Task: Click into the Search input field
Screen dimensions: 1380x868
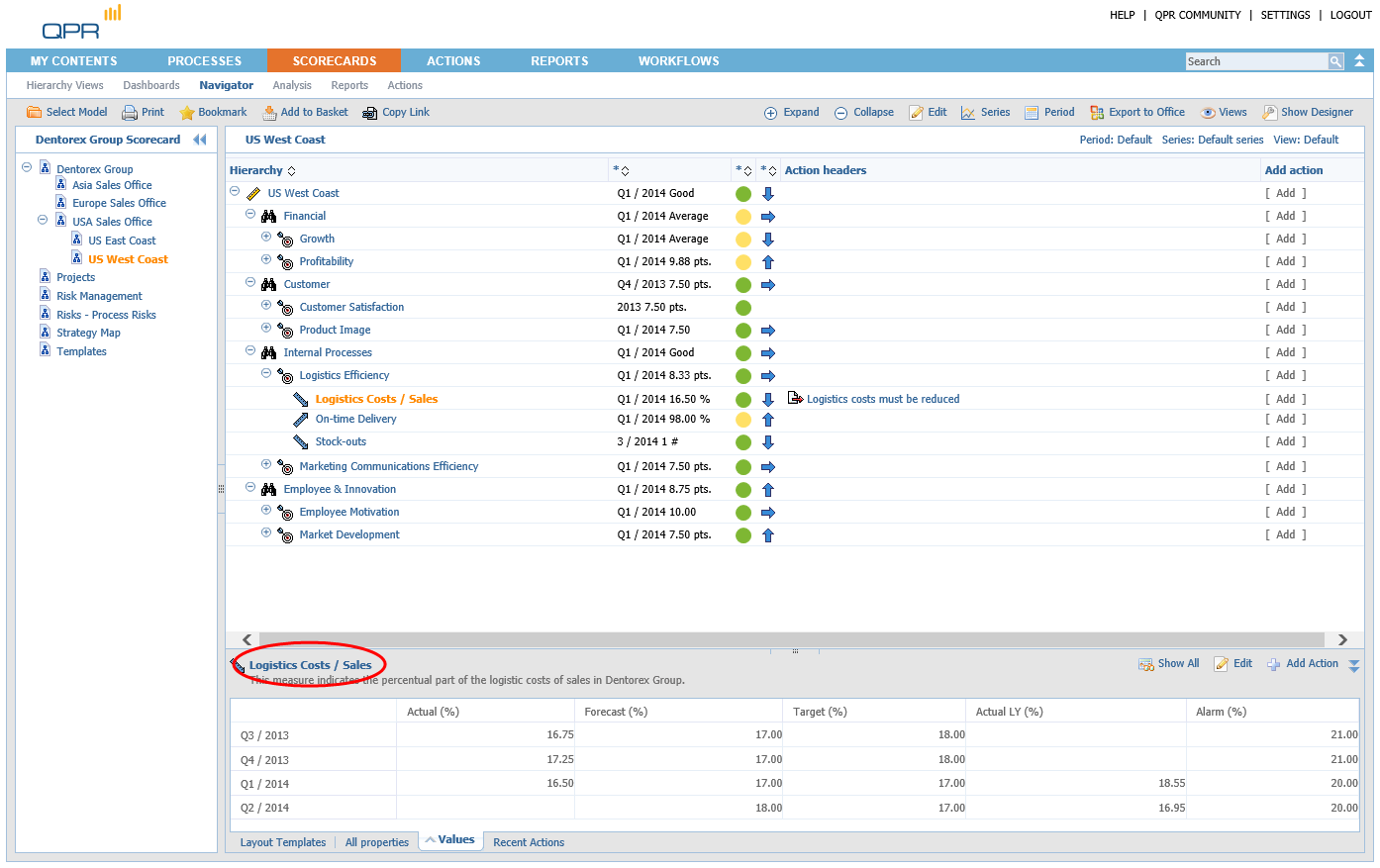Action: 1255,61
